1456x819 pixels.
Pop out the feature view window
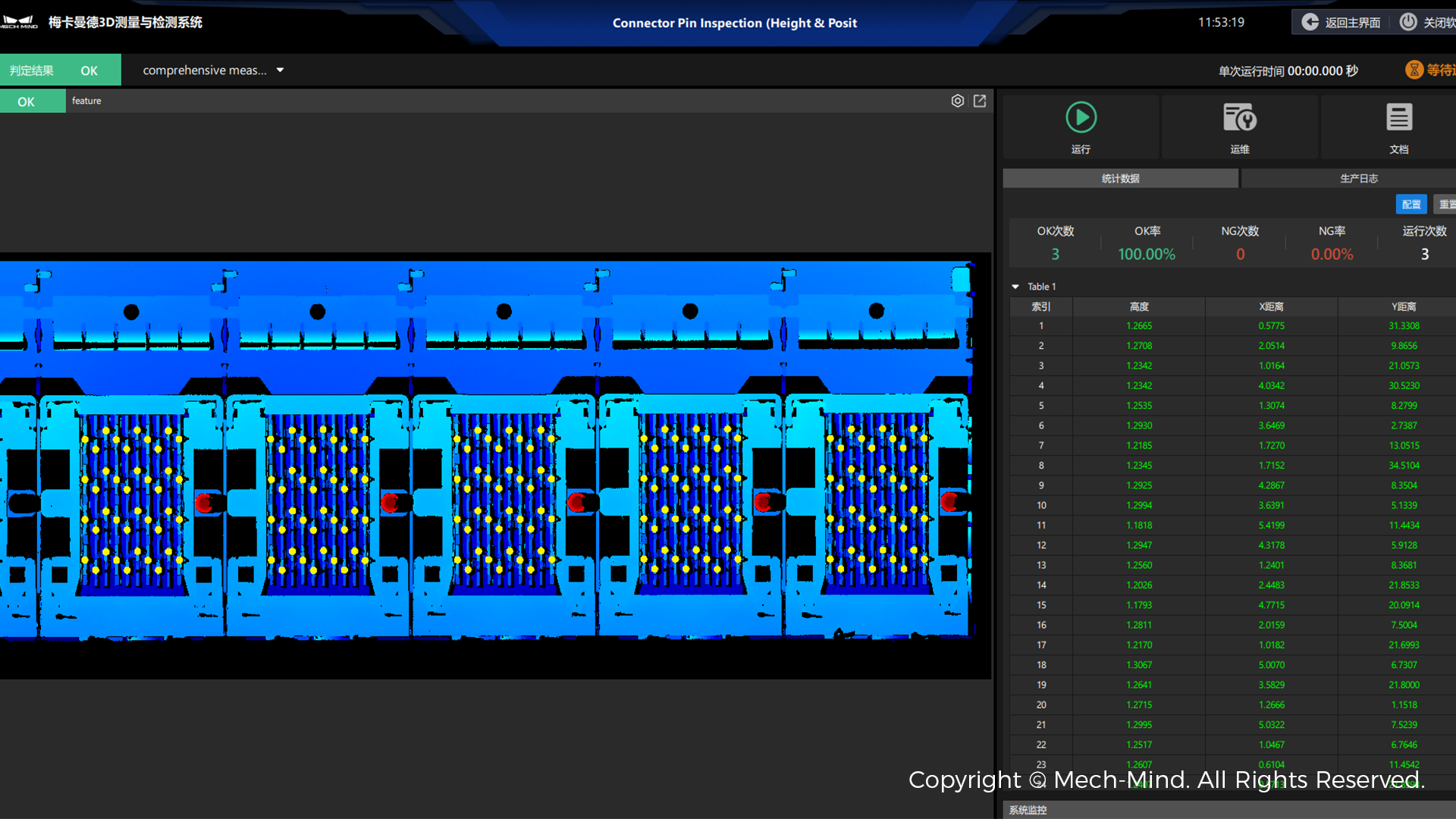(980, 101)
